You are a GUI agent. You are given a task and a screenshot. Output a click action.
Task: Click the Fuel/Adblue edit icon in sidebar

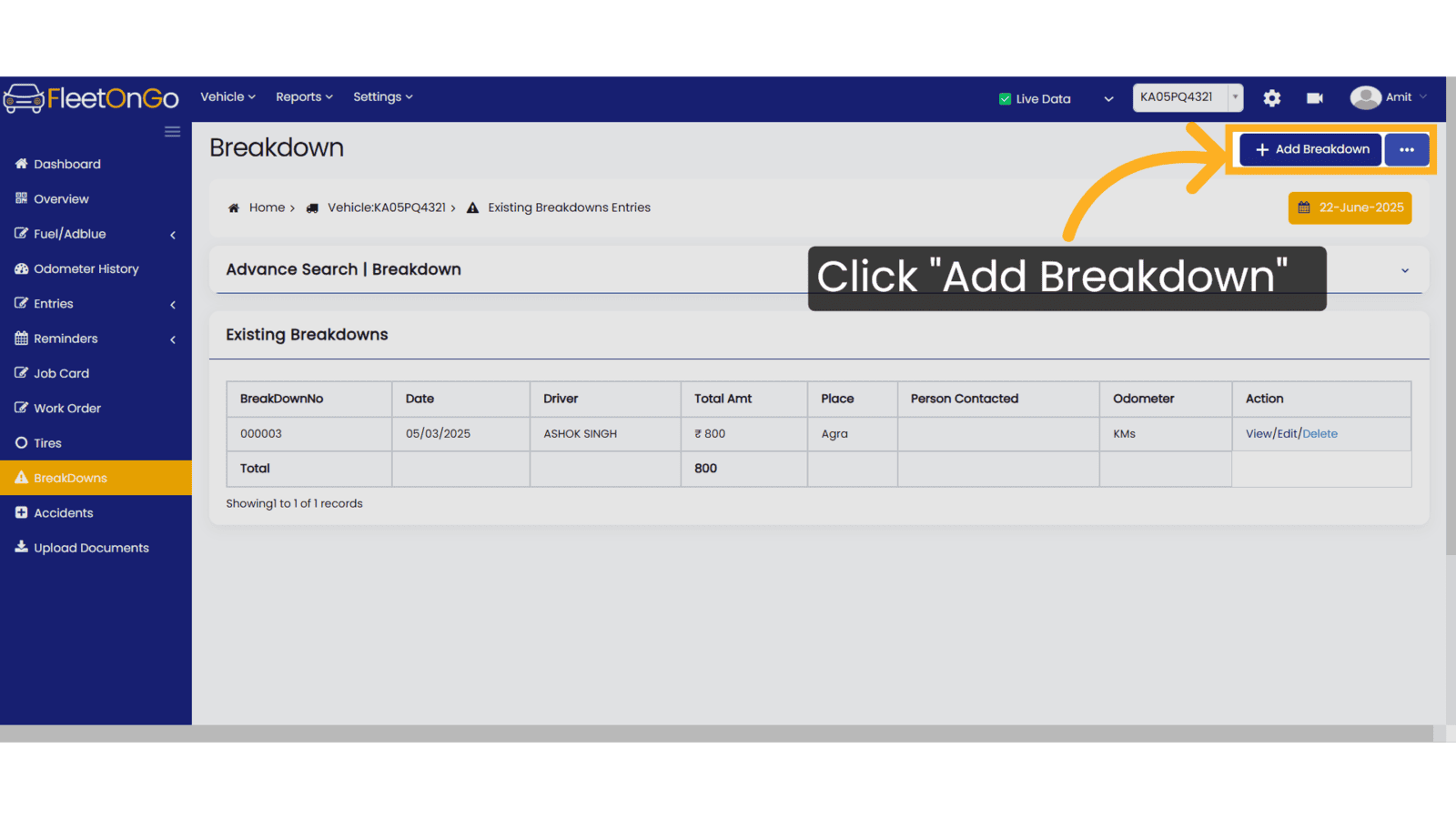click(x=21, y=234)
